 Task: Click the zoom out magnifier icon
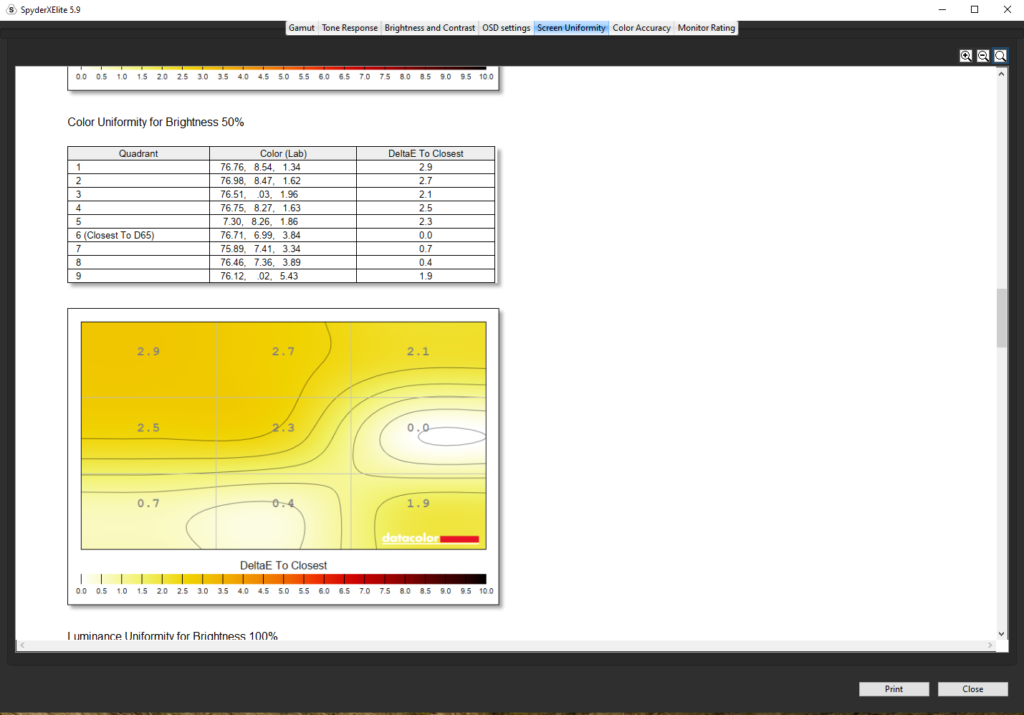[x=983, y=56]
